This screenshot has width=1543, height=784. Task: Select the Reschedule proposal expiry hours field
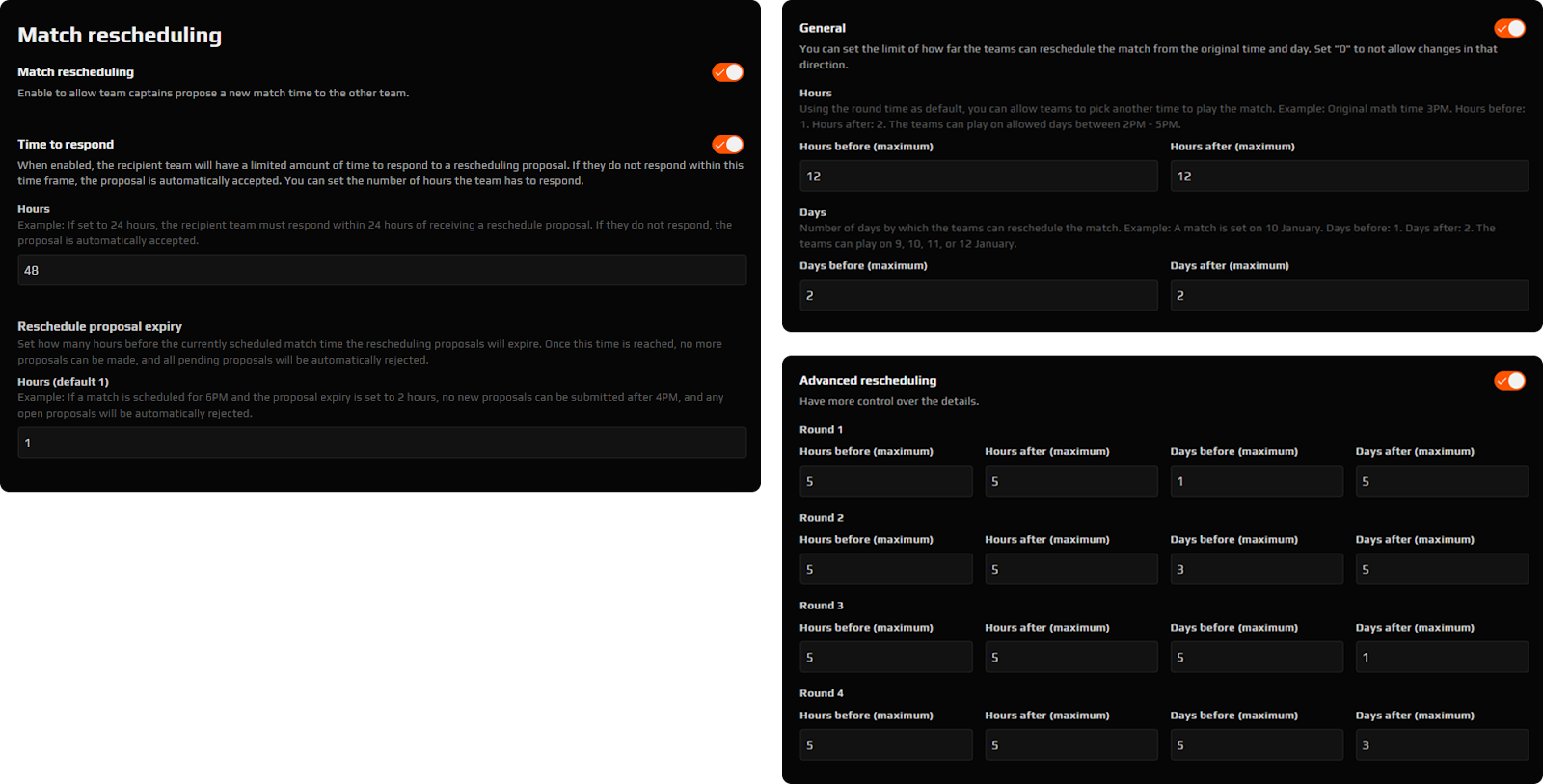382,443
